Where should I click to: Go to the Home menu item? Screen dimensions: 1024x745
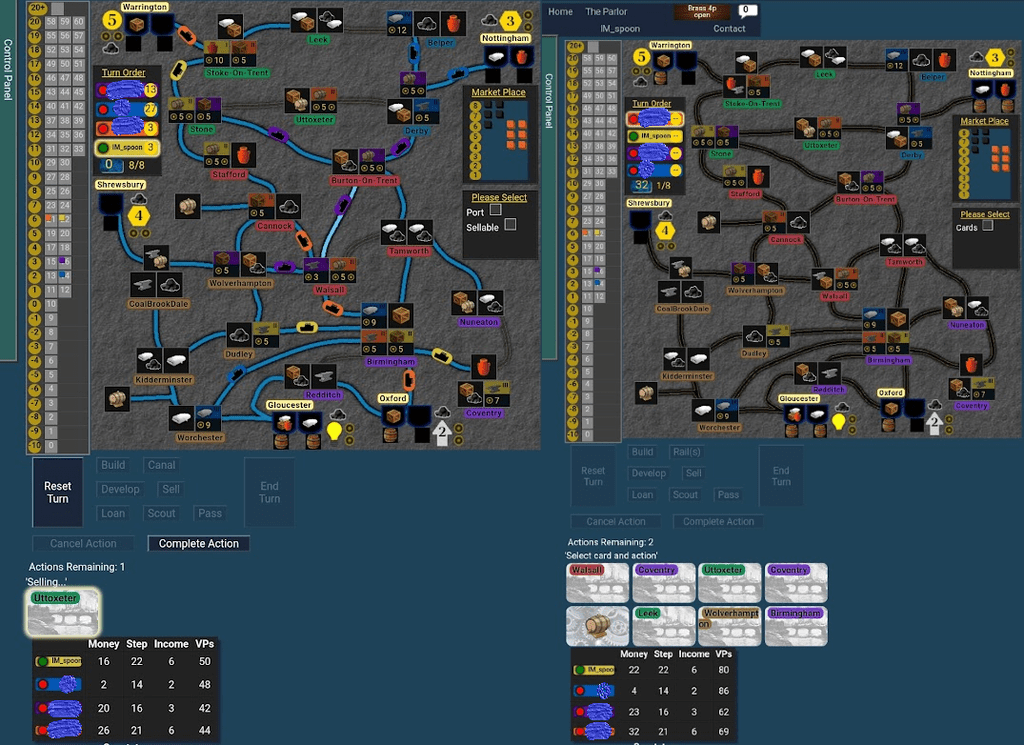(560, 12)
